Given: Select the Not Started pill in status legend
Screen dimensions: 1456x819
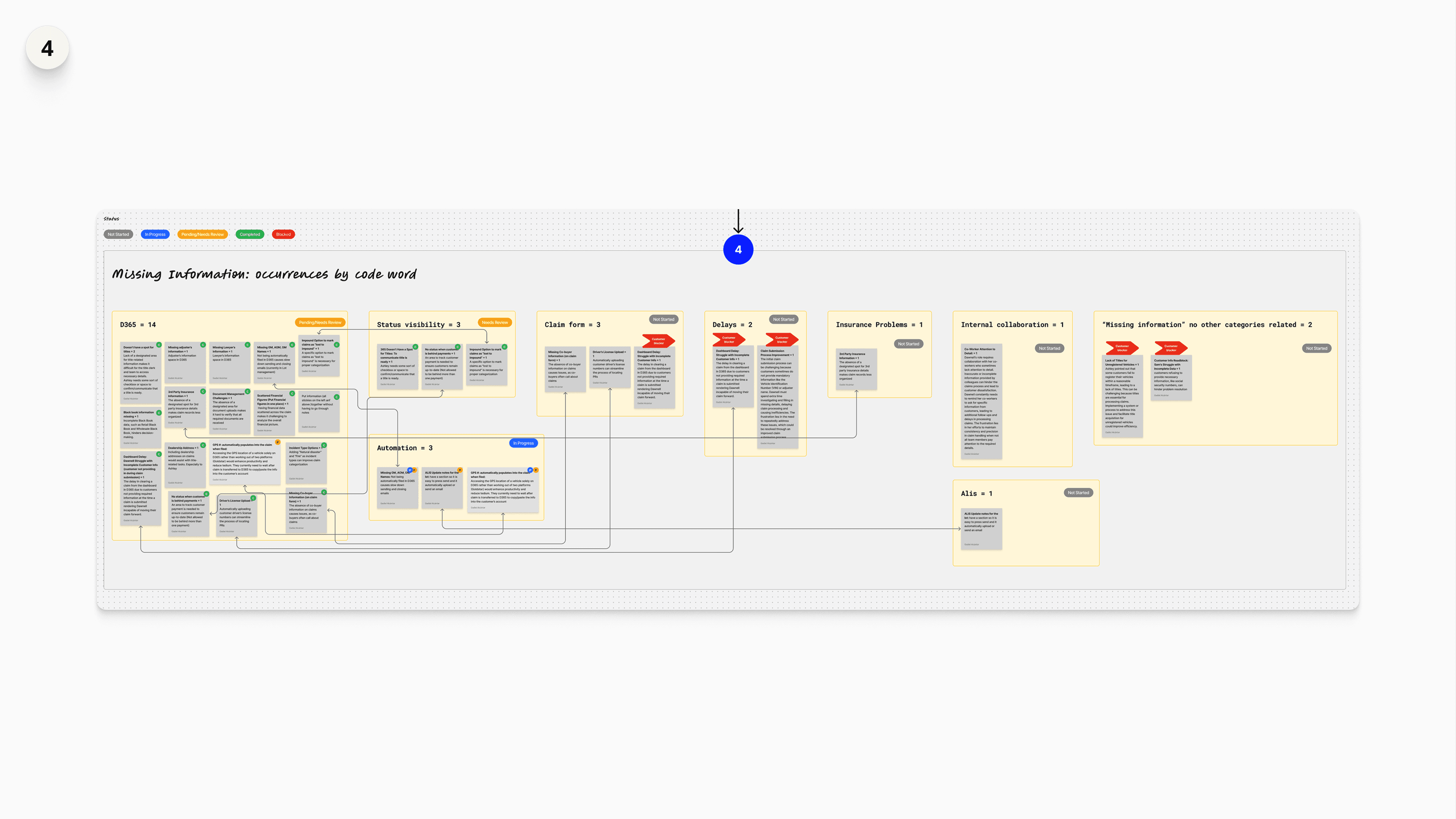Looking at the screenshot, I should pyautogui.click(x=118, y=235).
